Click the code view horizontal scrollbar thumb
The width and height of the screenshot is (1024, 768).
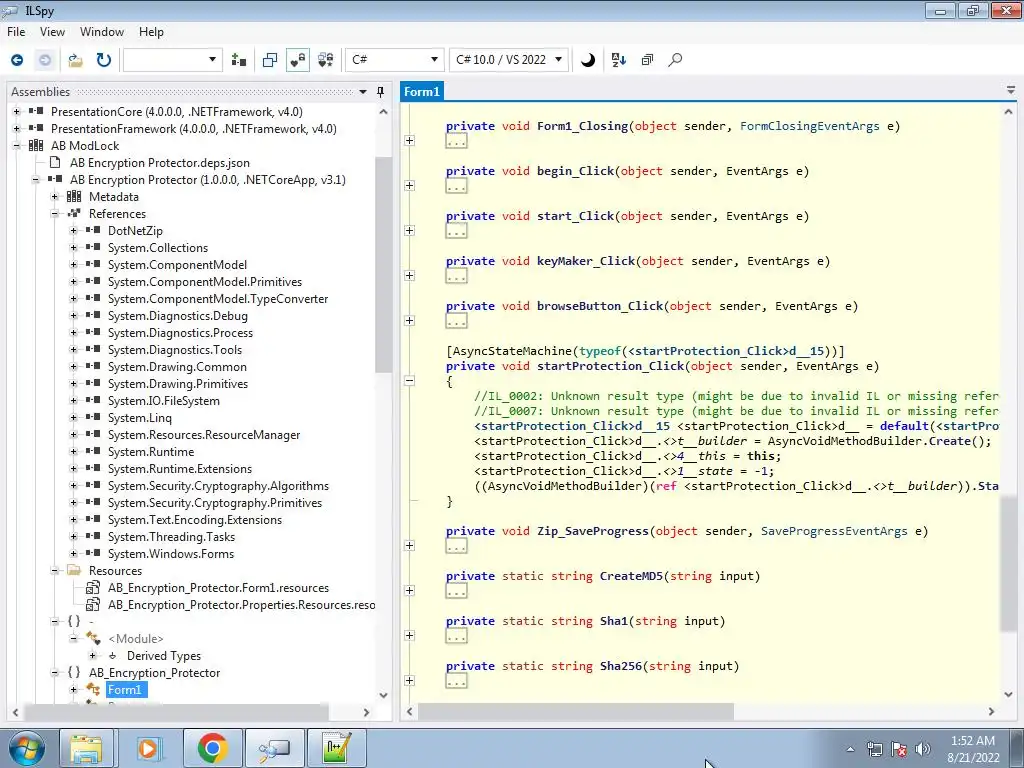575,711
